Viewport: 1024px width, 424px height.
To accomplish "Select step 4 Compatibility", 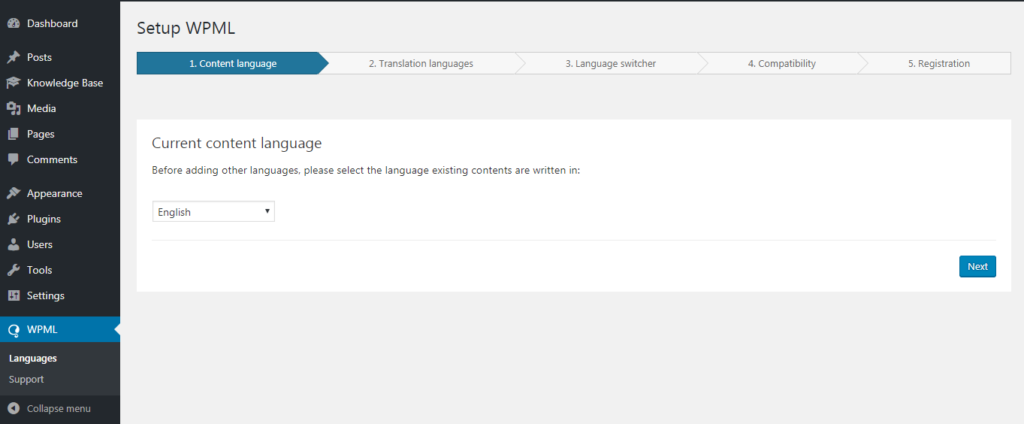I will pos(781,64).
